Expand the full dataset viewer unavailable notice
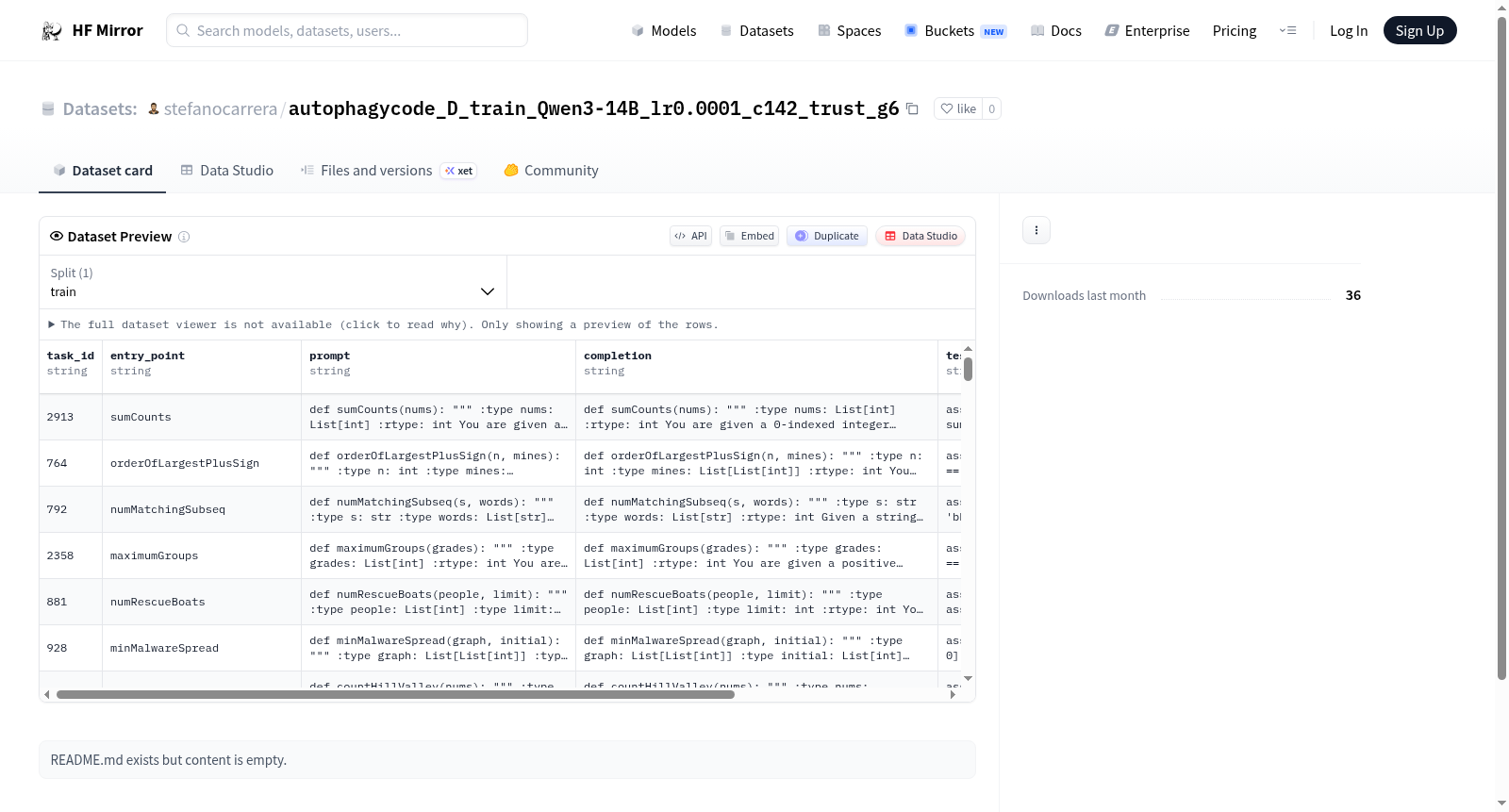The width and height of the screenshot is (1509, 812). [384, 324]
